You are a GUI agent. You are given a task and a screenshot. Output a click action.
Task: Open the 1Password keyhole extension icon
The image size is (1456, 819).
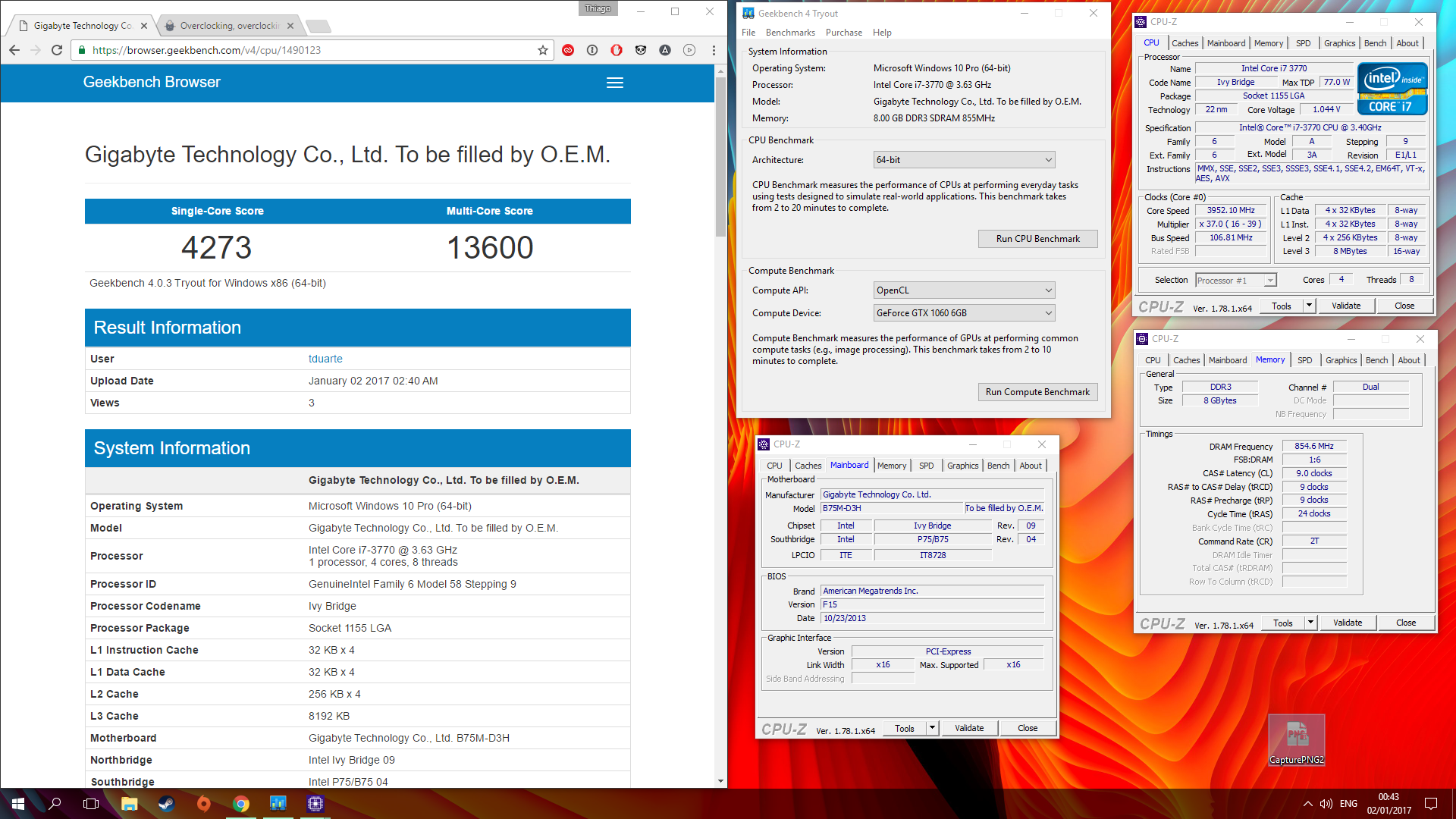[x=592, y=50]
